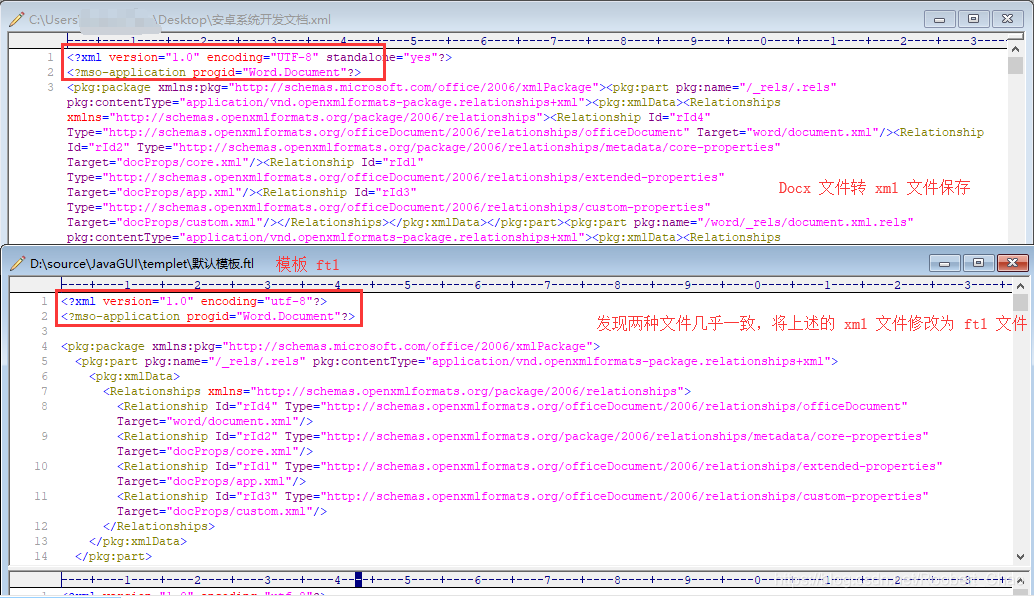The height and width of the screenshot is (598, 1034).
Task: Click the cursor marker on the bottom ruler
Action: (x=358, y=580)
